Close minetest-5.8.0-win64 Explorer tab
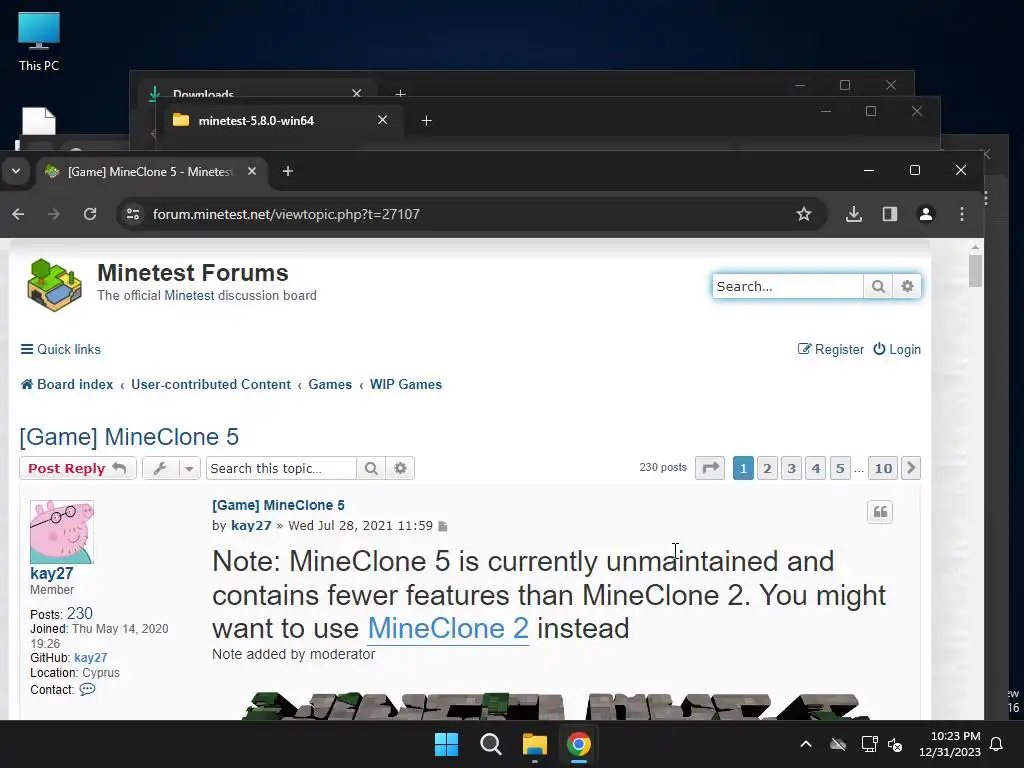 pos(383,120)
